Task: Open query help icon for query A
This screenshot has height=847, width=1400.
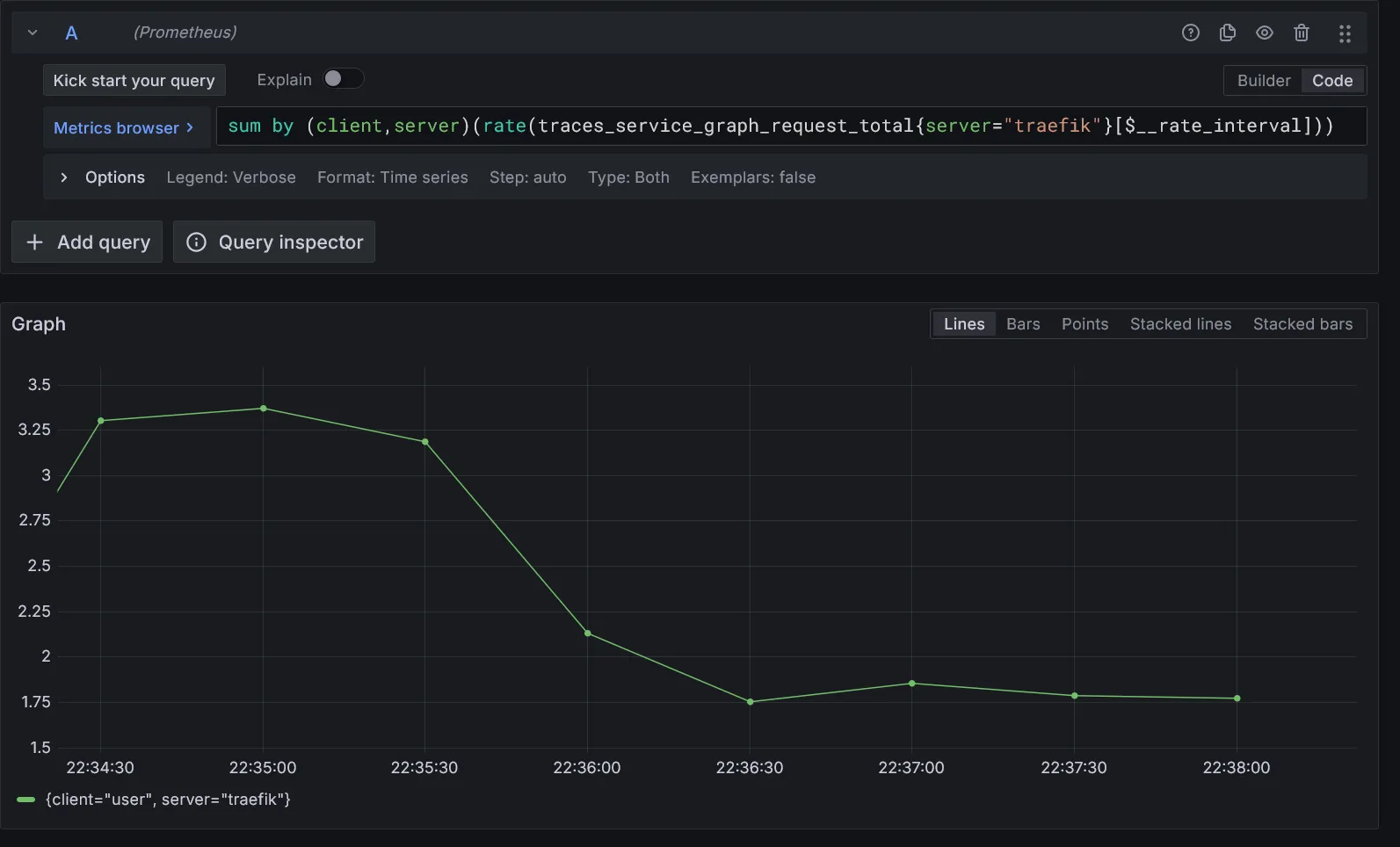Action: (x=1190, y=33)
